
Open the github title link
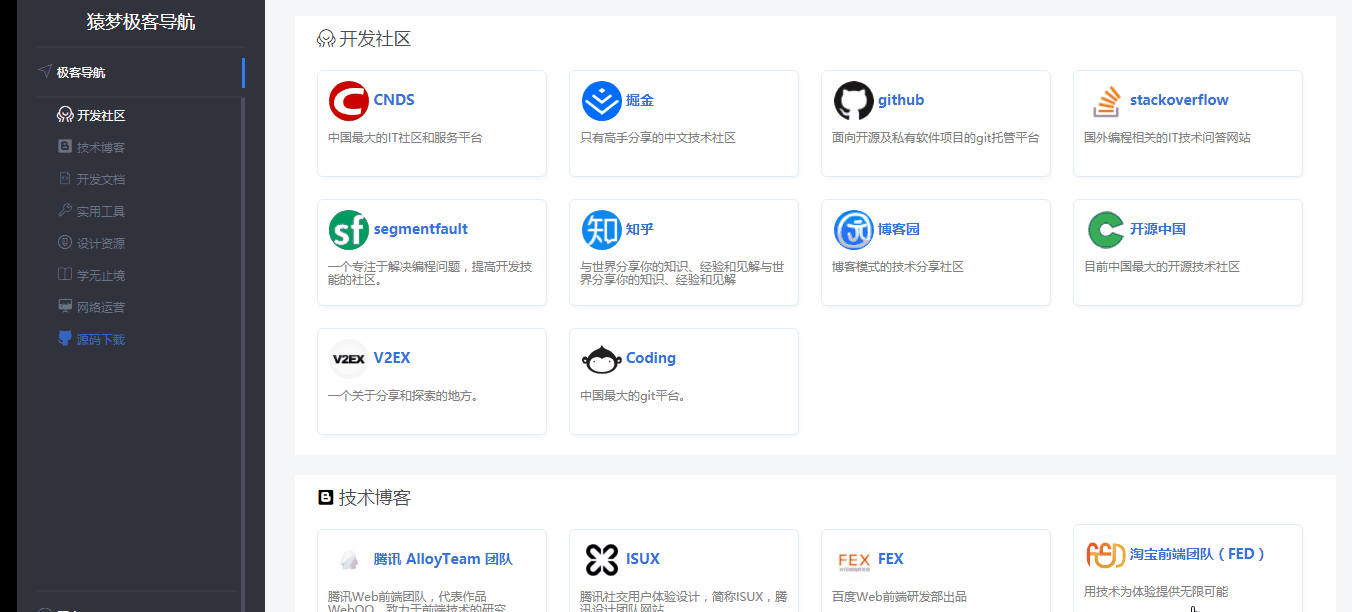pos(901,100)
